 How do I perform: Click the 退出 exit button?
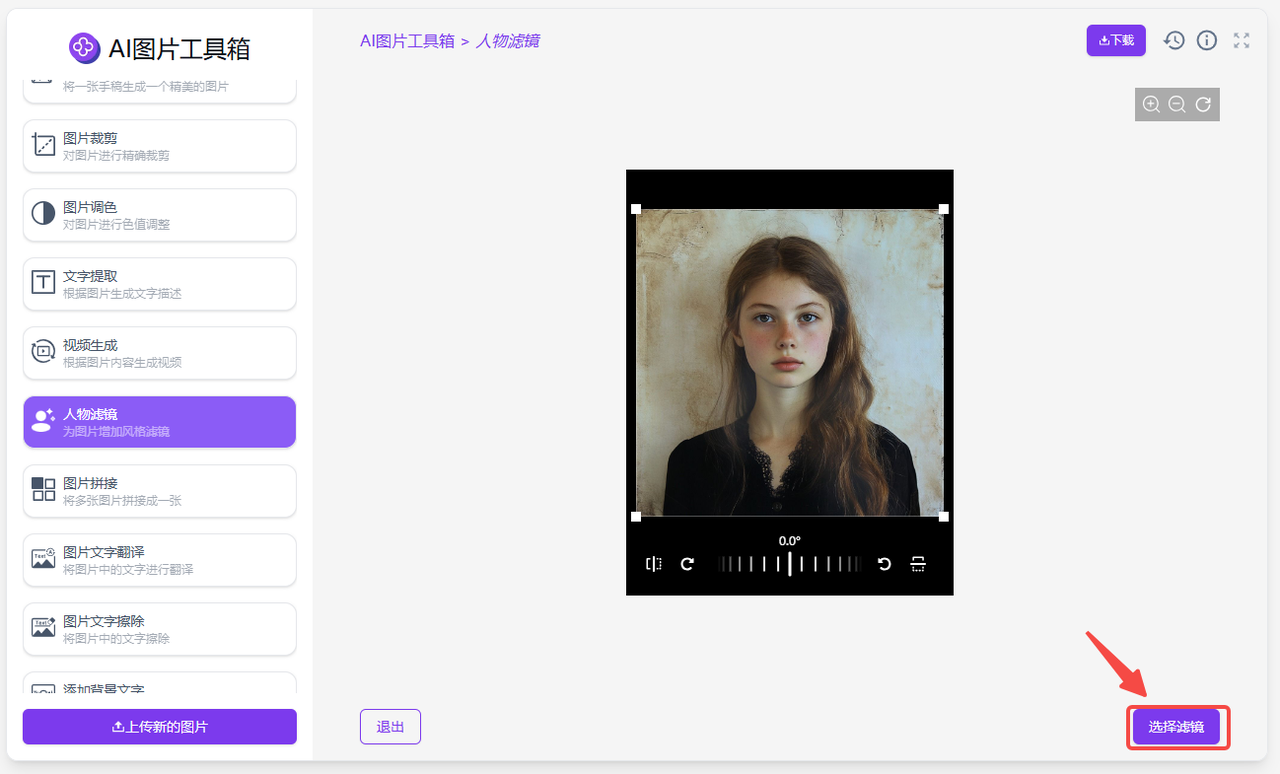pos(390,727)
